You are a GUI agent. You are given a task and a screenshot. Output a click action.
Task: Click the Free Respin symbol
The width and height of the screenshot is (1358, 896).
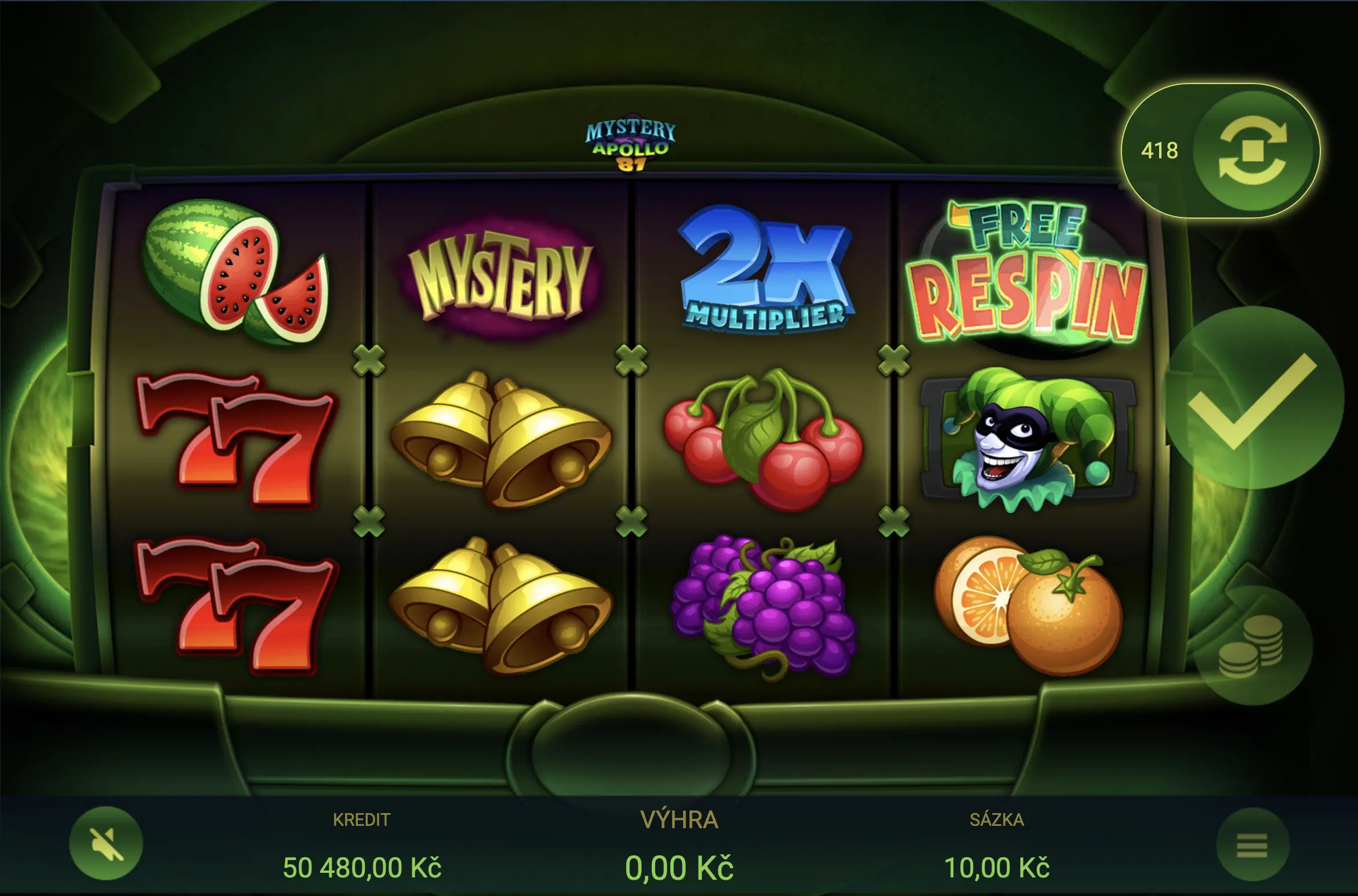(x=1025, y=273)
